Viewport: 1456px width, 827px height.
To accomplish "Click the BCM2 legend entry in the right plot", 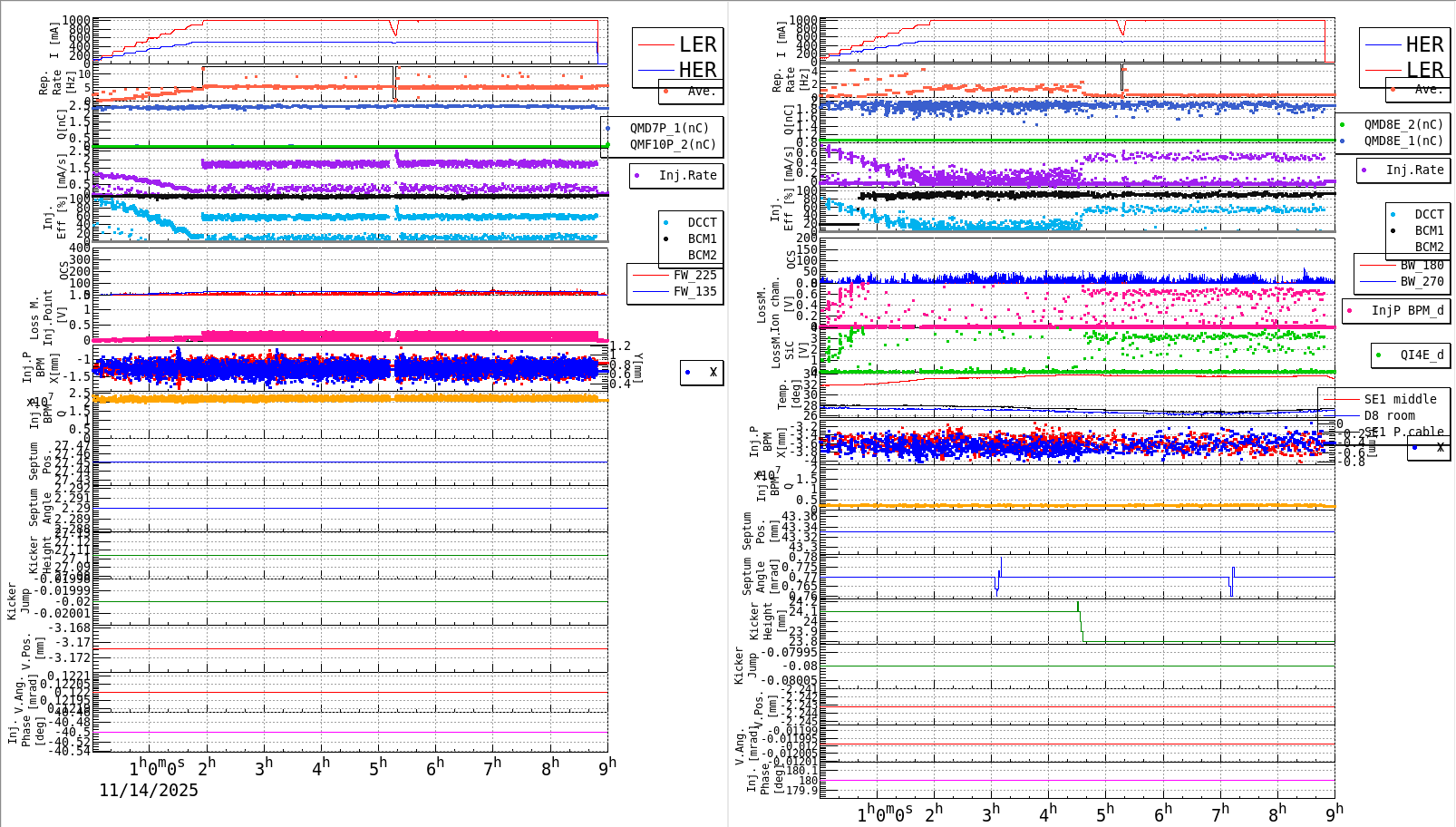I will click(1429, 247).
